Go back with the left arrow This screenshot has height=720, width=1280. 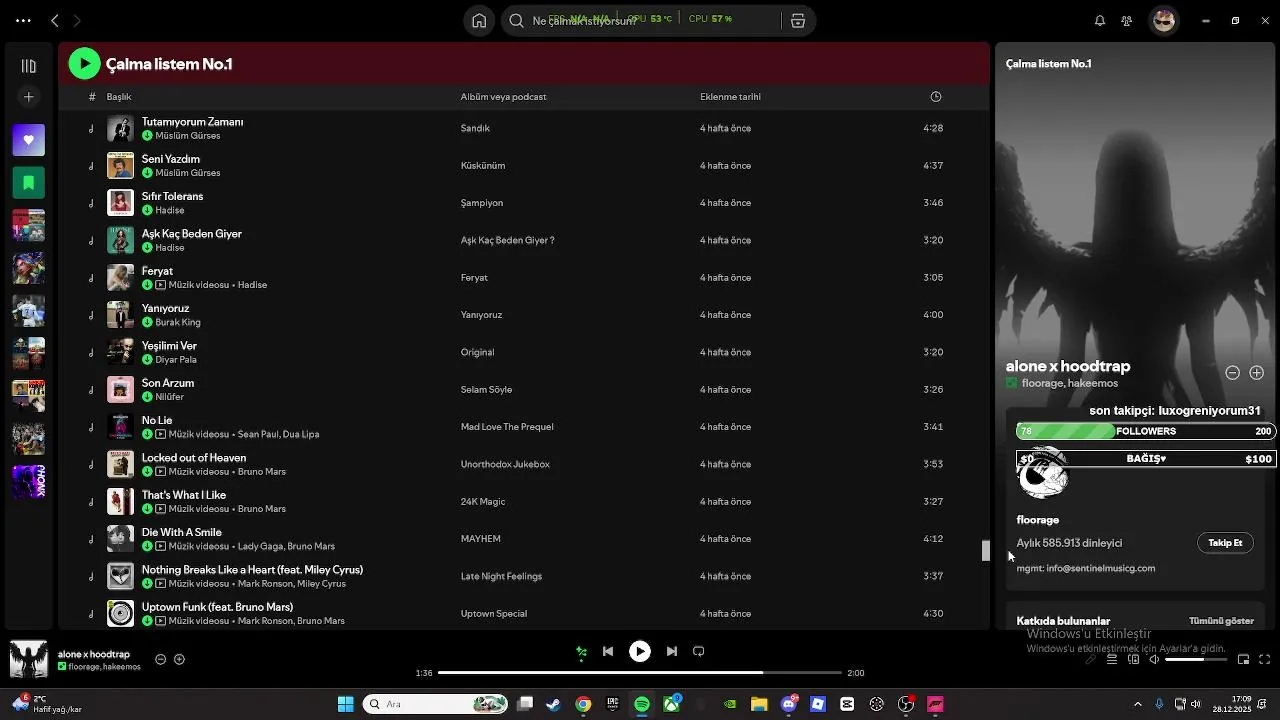pyautogui.click(x=55, y=20)
